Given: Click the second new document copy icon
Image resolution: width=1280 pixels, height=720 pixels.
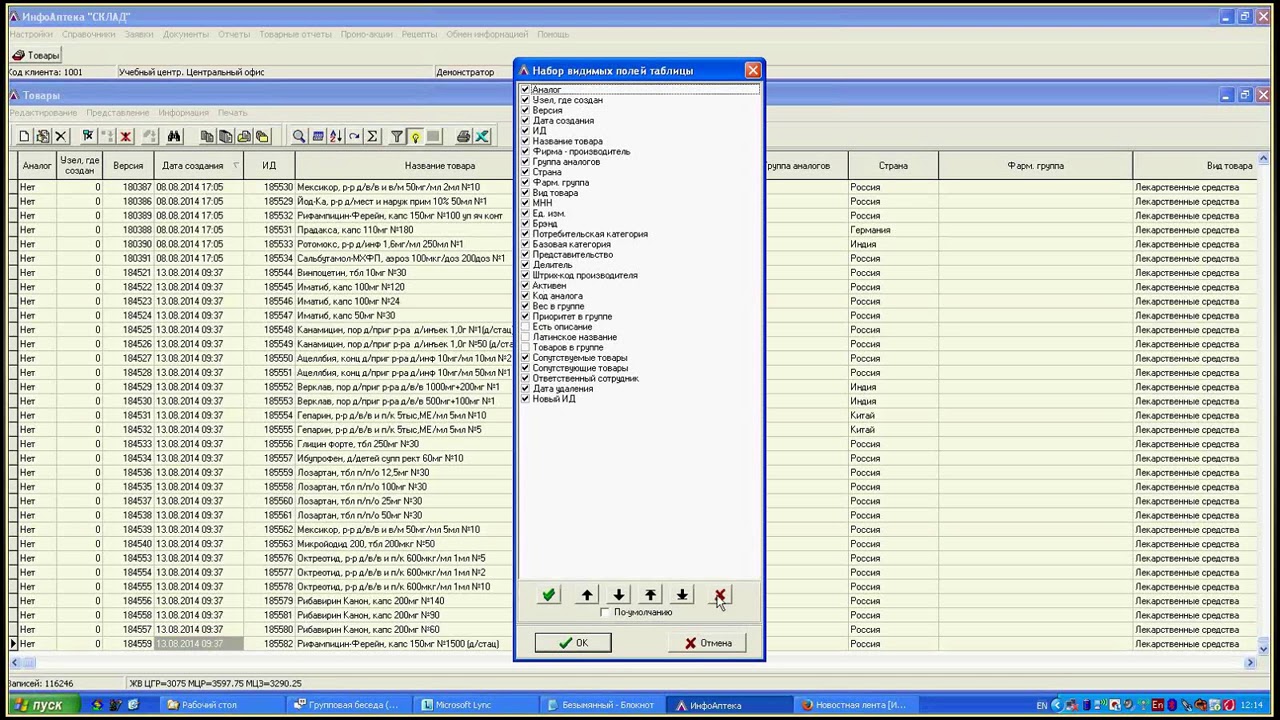Looking at the screenshot, I should (x=42, y=136).
